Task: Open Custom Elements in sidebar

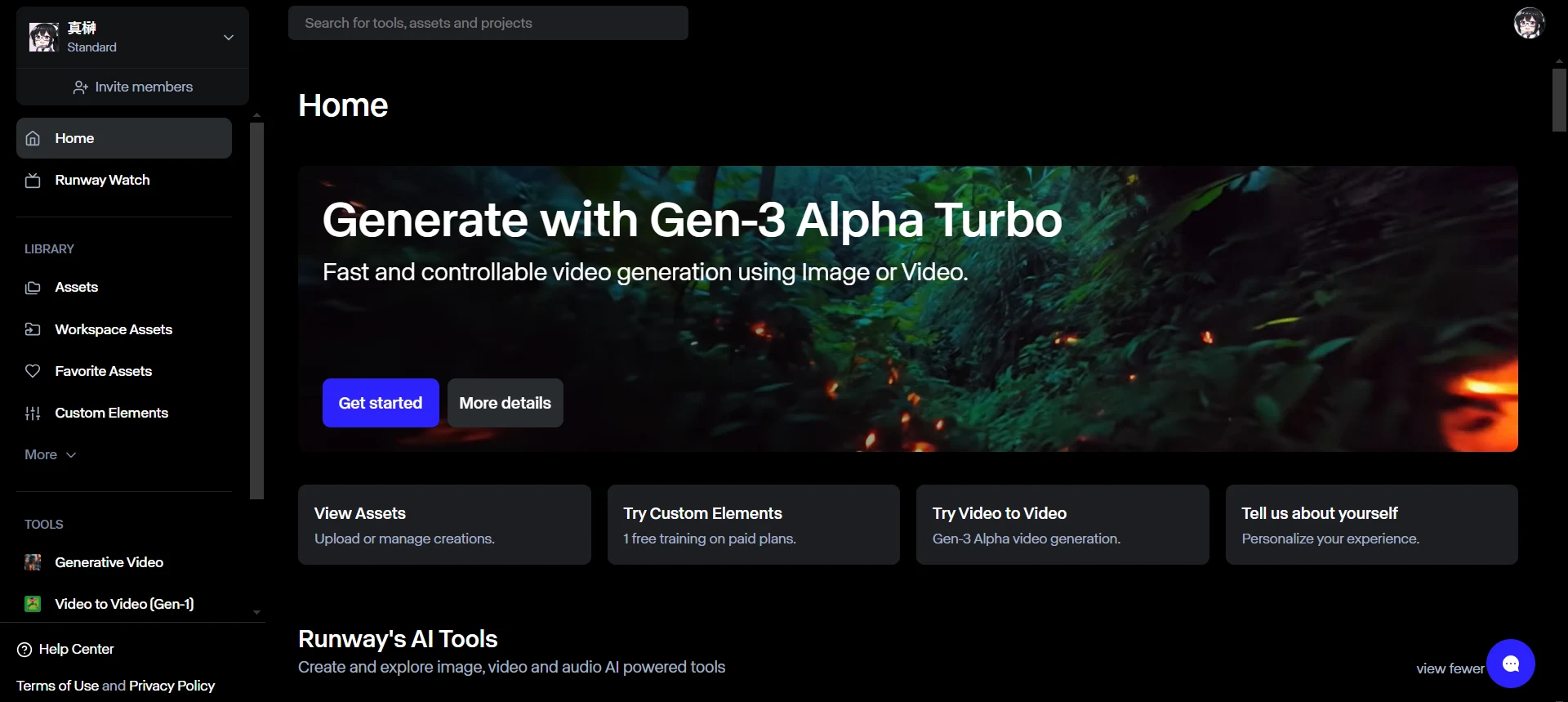Action: [x=124, y=414]
